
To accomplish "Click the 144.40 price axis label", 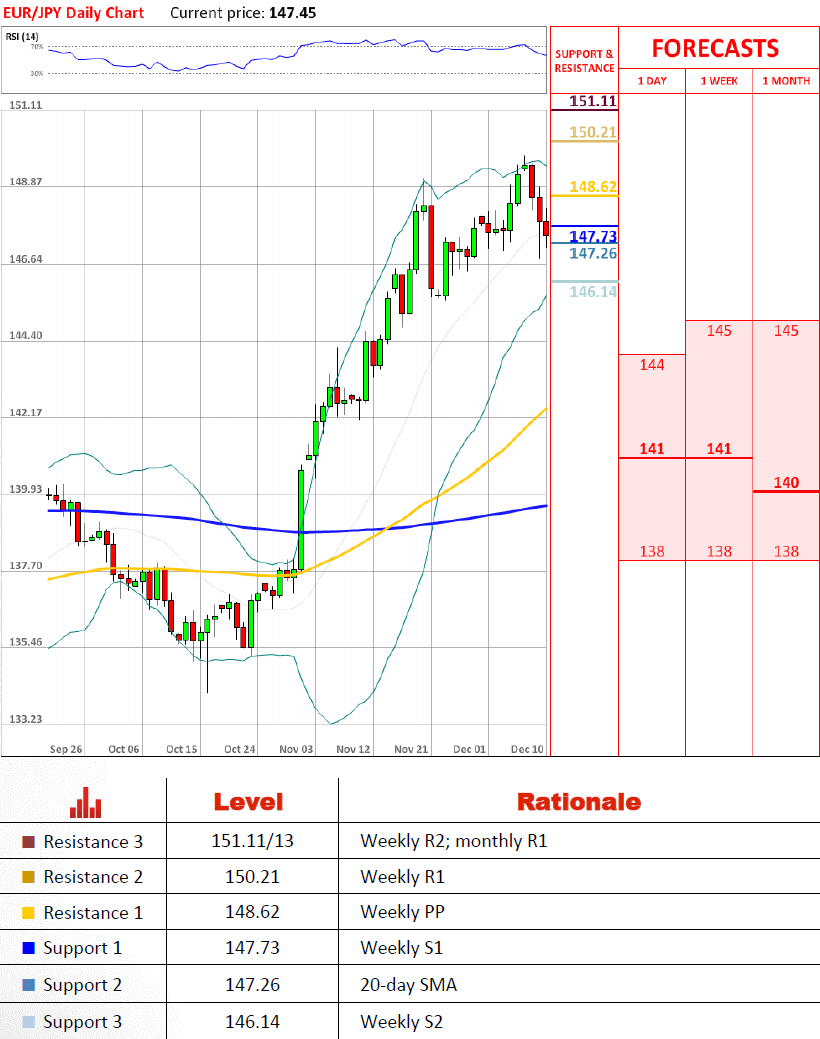I will 25,335.
